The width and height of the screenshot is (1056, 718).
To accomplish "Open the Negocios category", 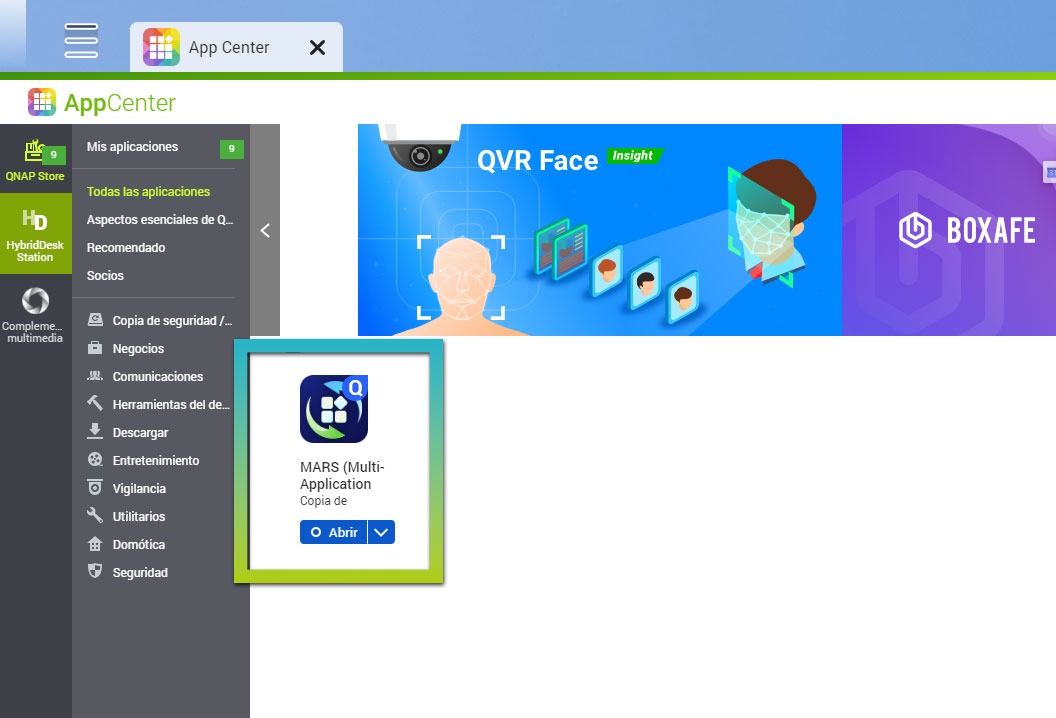I will point(138,349).
